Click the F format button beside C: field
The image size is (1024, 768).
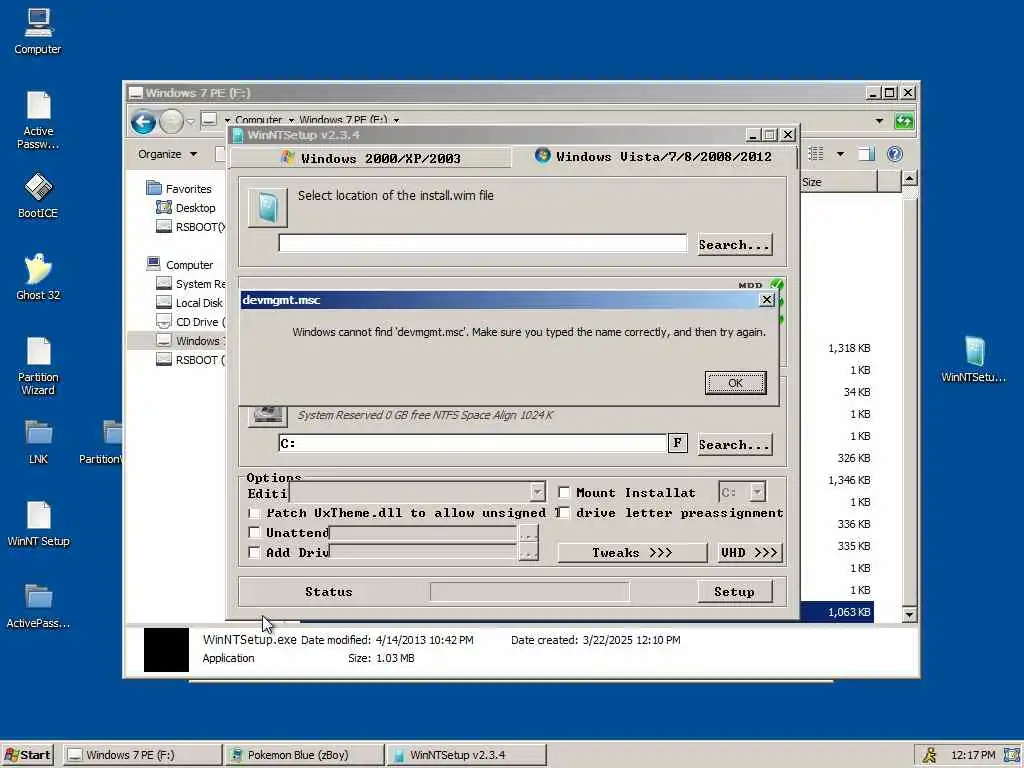pyautogui.click(x=677, y=443)
